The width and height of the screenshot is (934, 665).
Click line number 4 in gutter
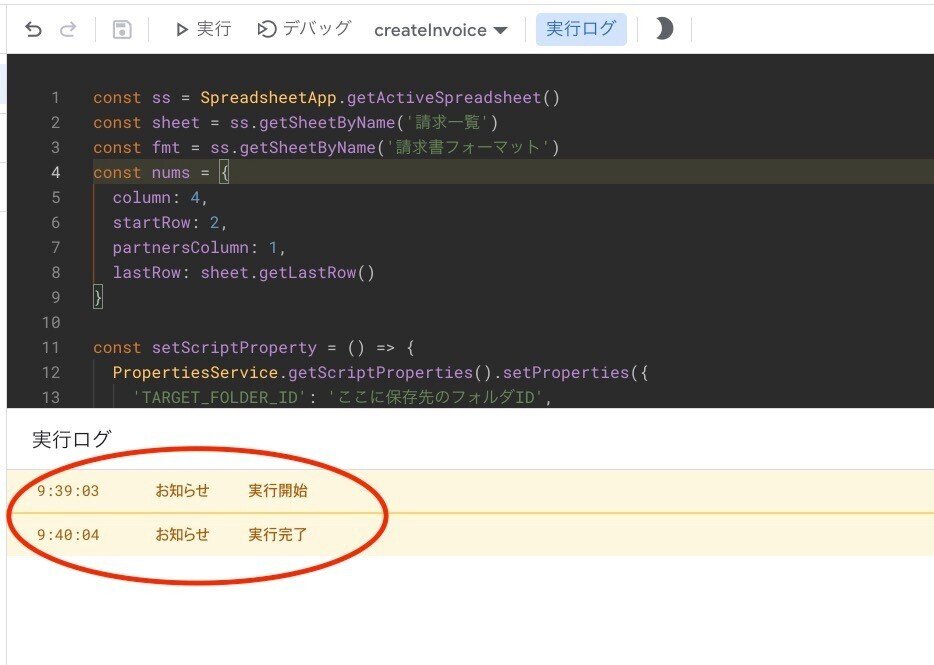55,173
